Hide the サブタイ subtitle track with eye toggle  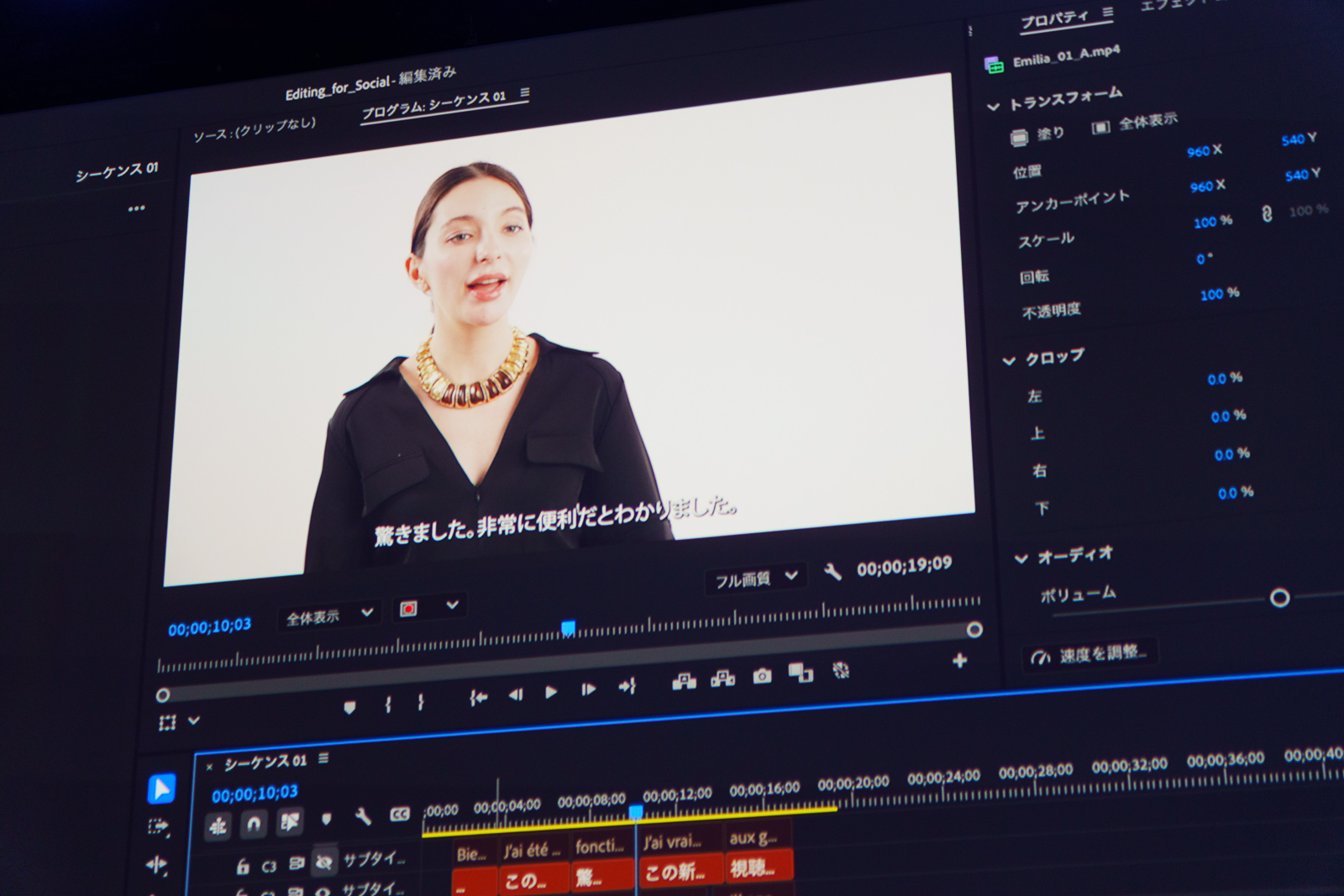click(326, 862)
